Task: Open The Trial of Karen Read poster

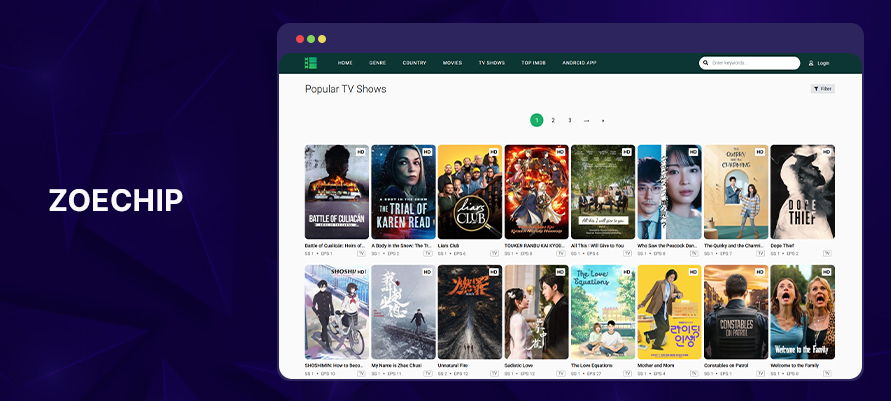Action: [x=403, y=191]
